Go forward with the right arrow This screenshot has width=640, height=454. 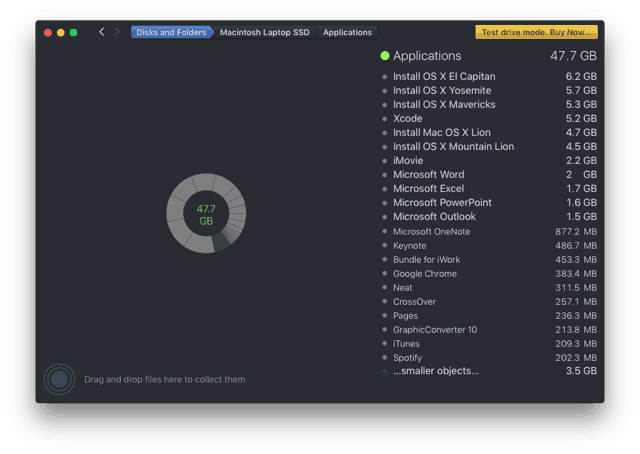click(x=117, y=32)
